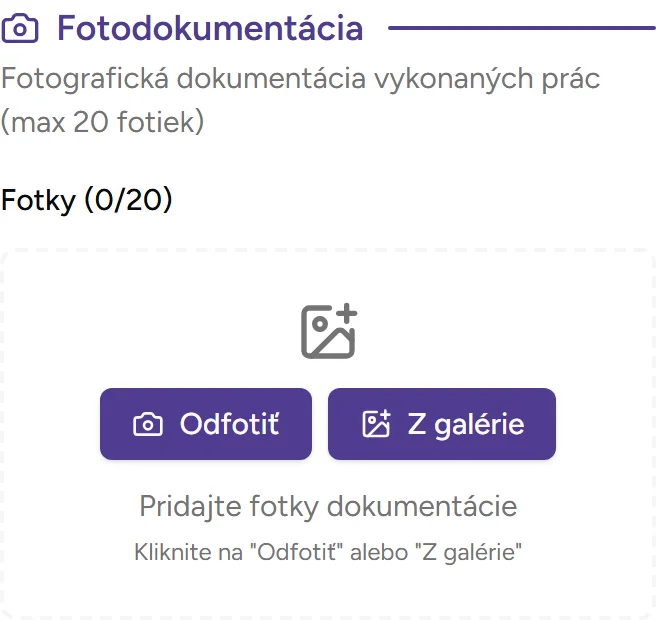Screen dimensions: 656x620
Task: Click the camera icon beside Fotodokumentácia heading
Action: click(20, 29)
